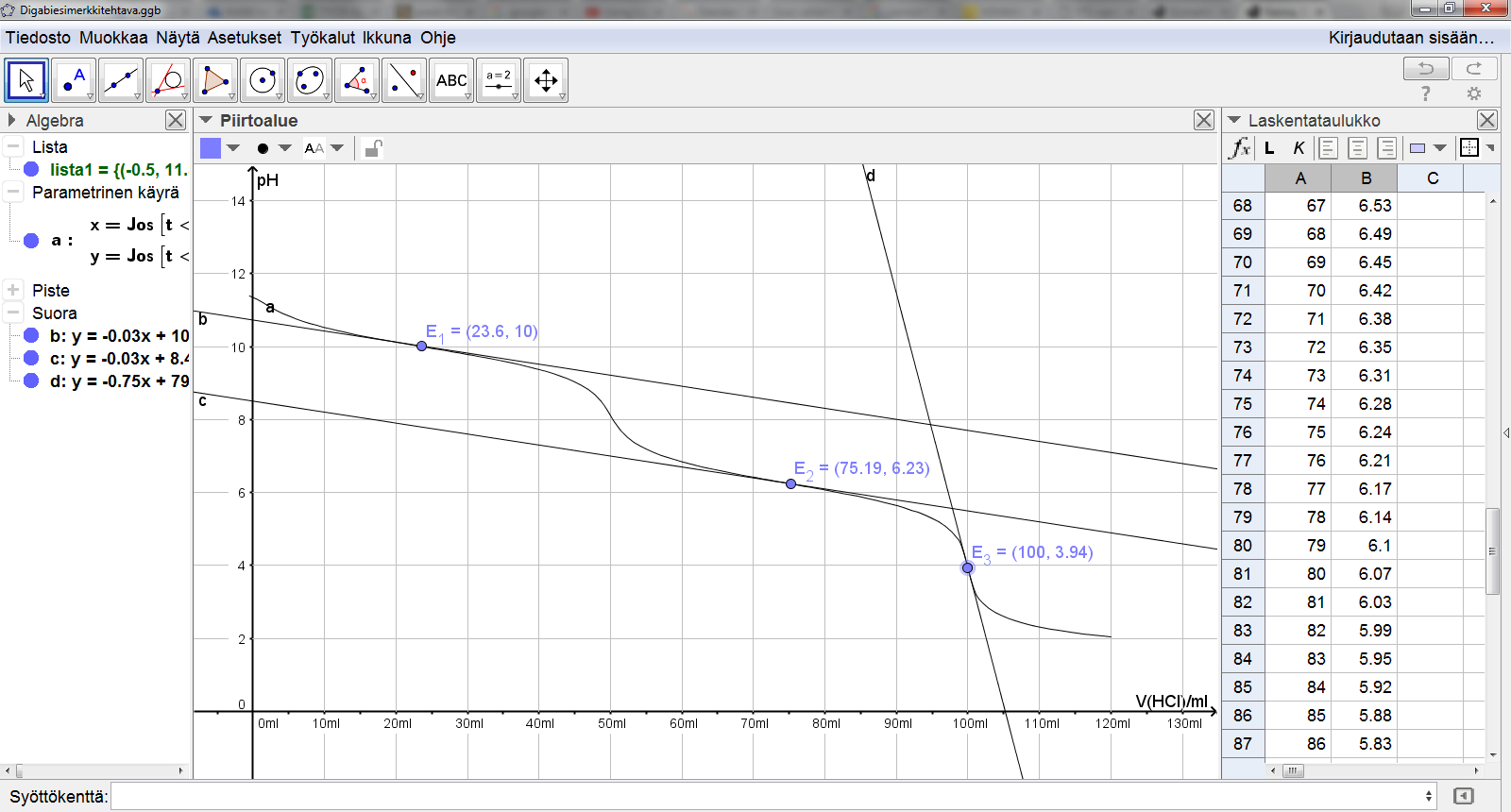Screen dimensions: 1511x812
Task: Select the Move Graphics View tool
Action: [545, 80]
